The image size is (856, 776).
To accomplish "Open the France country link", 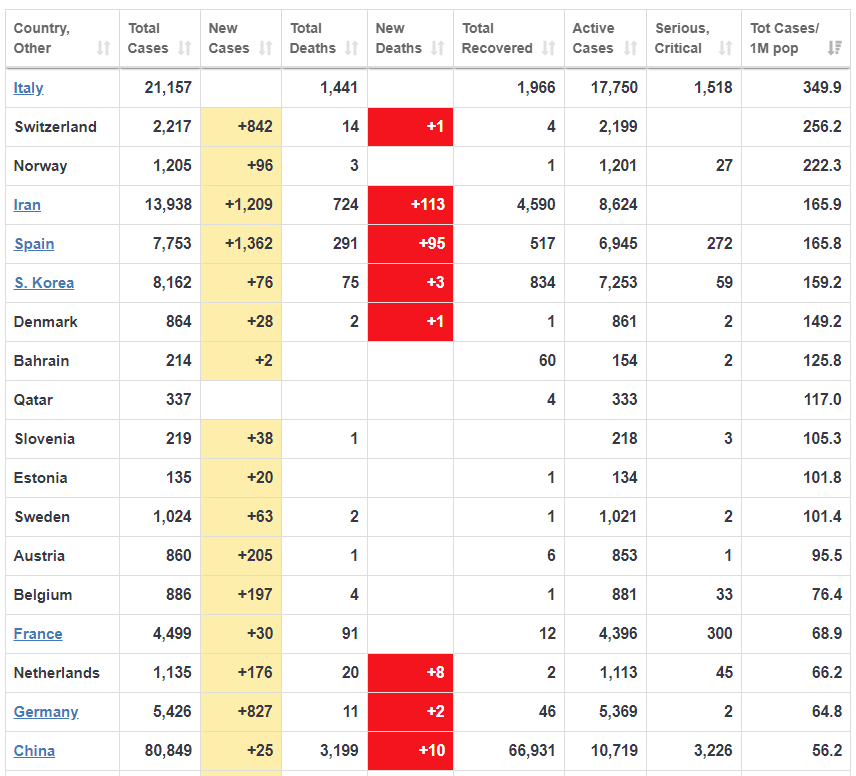I will coord(38,634).
